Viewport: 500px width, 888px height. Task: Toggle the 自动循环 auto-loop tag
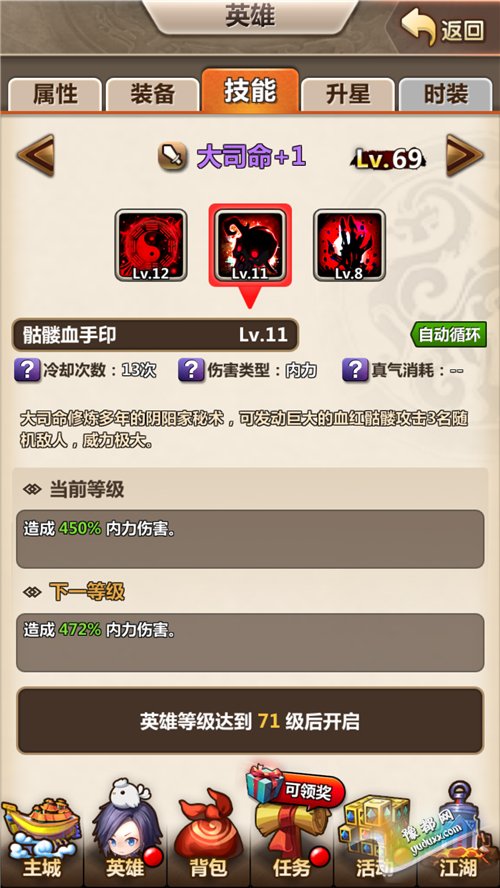click(448, 335)
